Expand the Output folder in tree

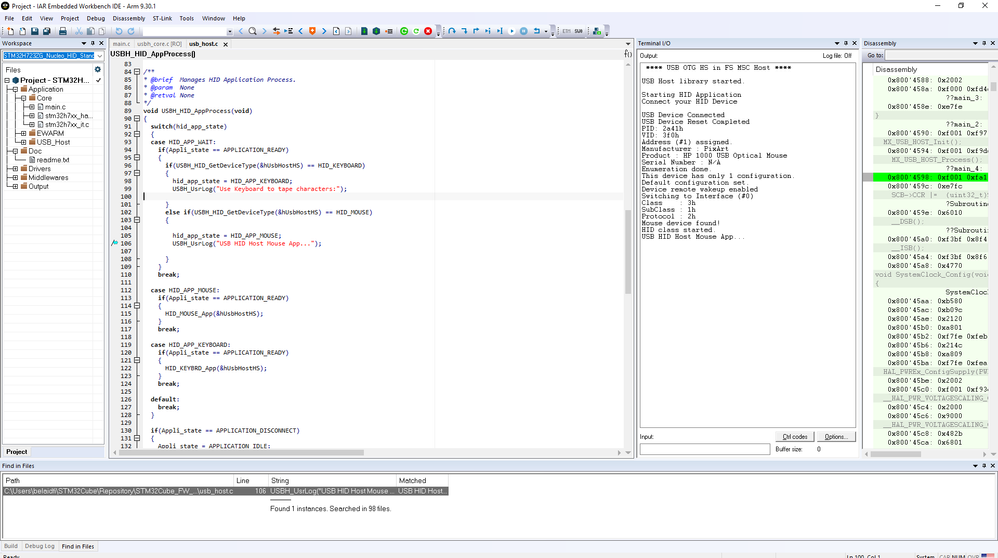(15, 187)
